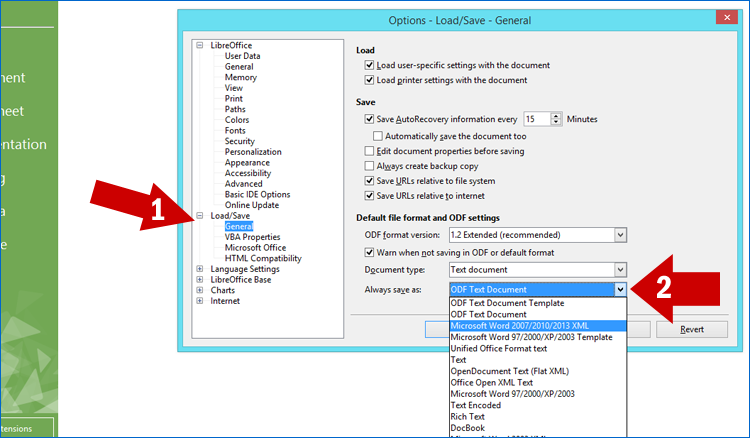
Task: Expand the LibreOffice Base node
Action: click(x=201, y=280)
